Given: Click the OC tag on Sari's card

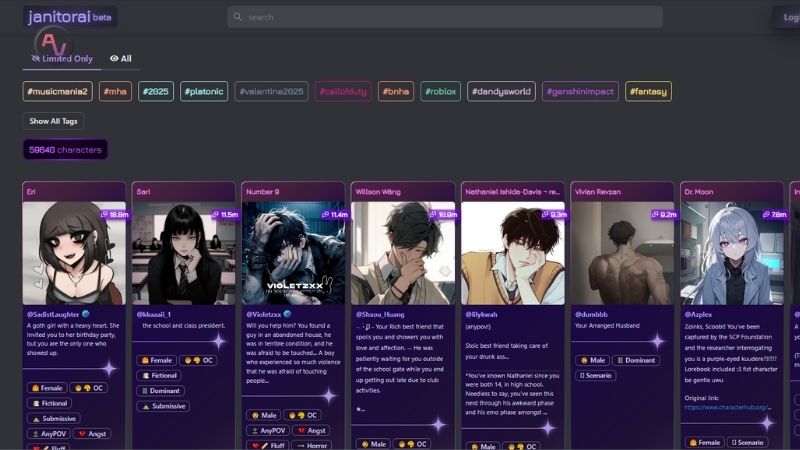Looking at the screenshot, I should point(198,360).
